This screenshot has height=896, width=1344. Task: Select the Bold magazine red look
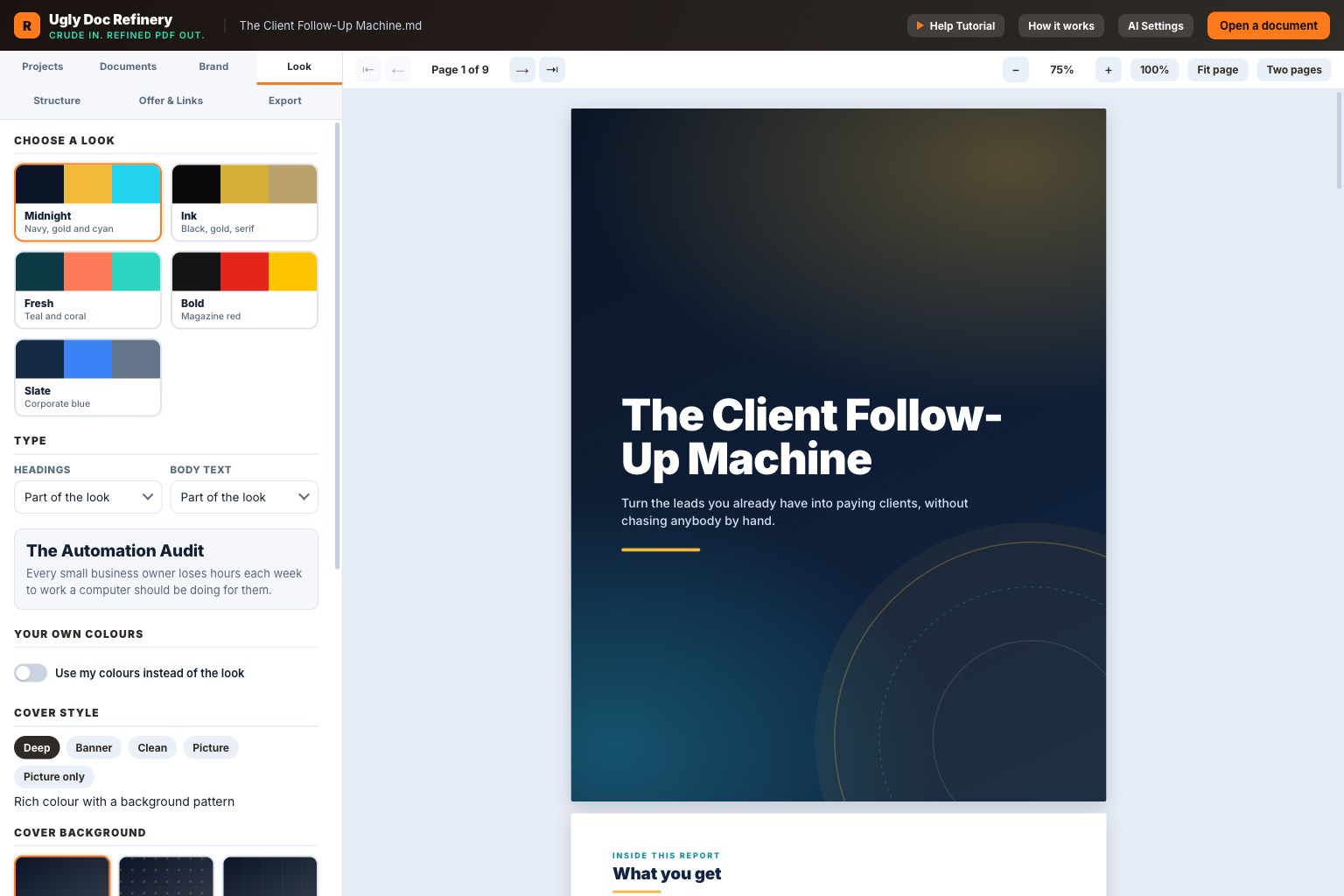pyautogui.click(x=244, y=290)
